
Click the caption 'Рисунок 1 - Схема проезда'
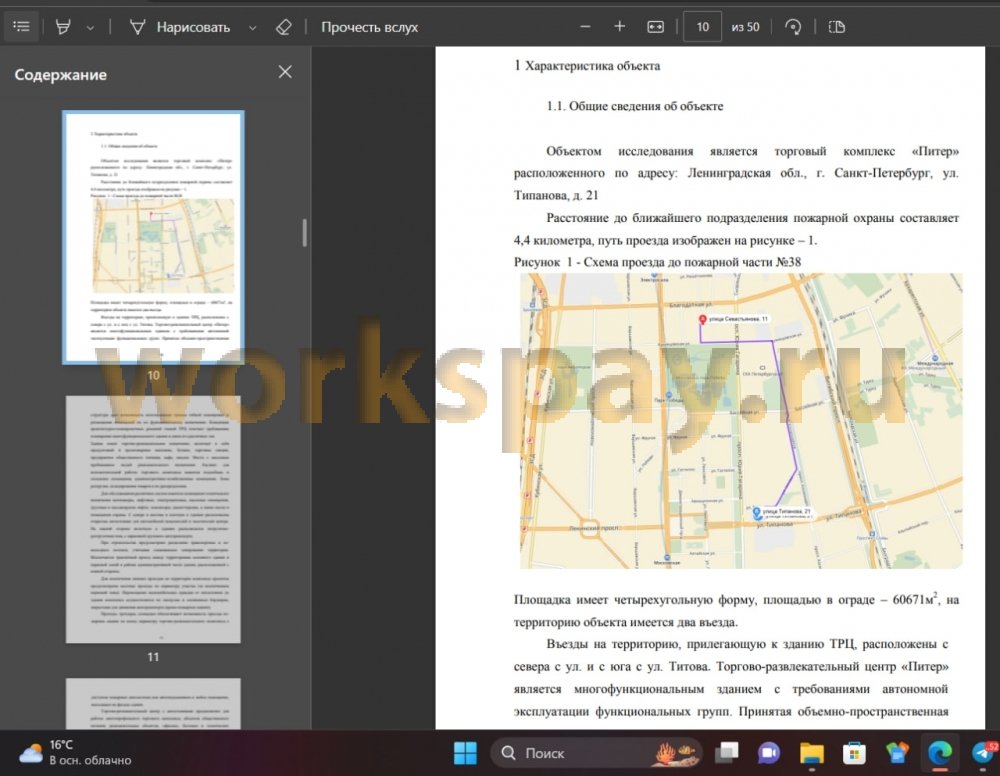pyautogui.click(x=657, y=262)
